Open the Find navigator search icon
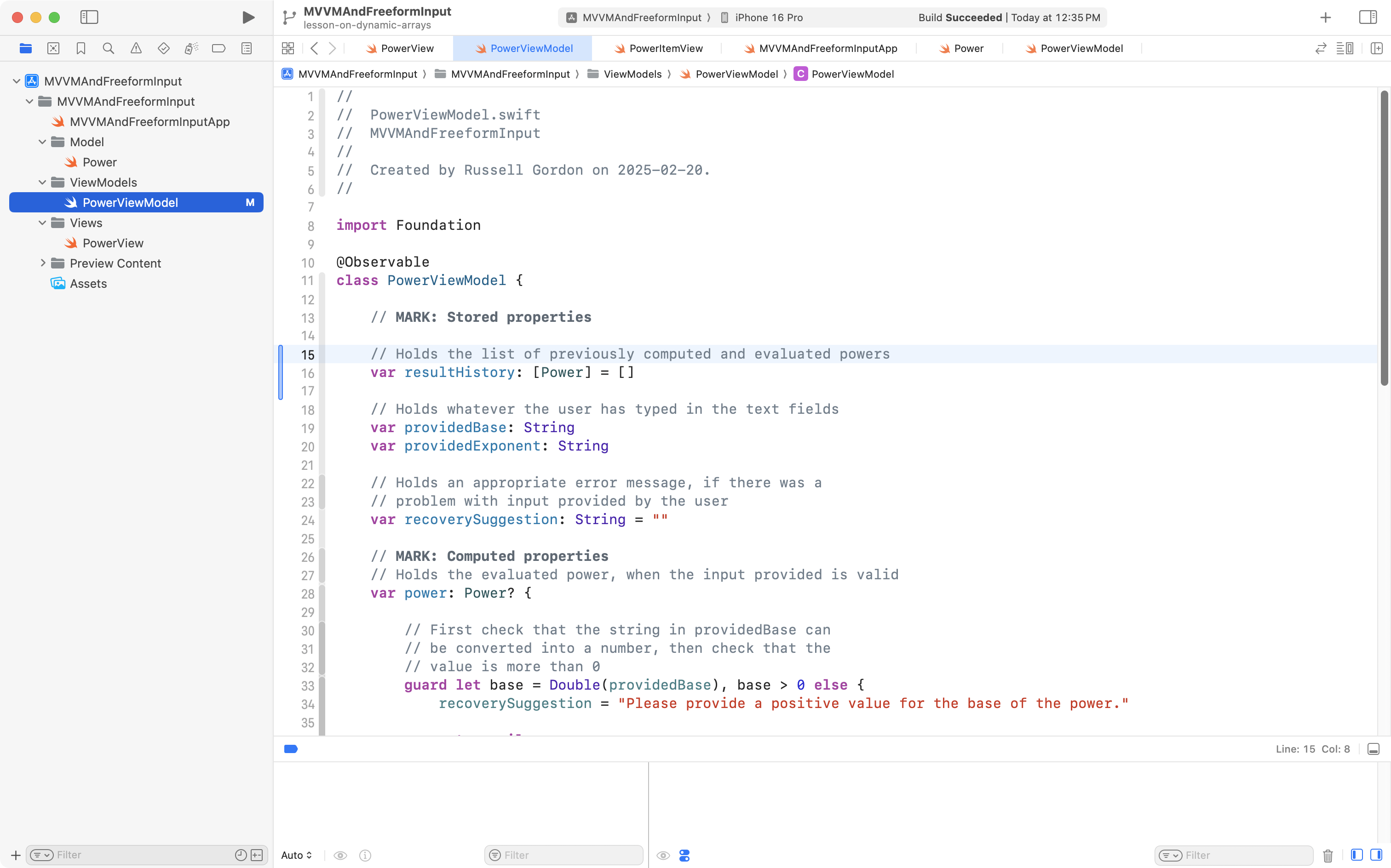The height and width of the screenshot is (868, 1391). pyautogui.click(x=108, y=48)
